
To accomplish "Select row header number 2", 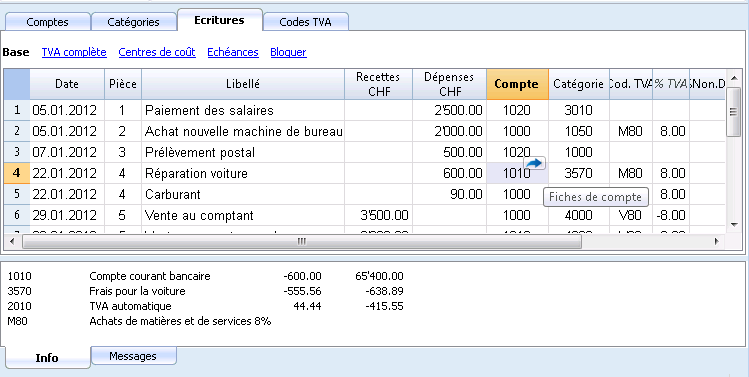I will (x=17, y=131).
